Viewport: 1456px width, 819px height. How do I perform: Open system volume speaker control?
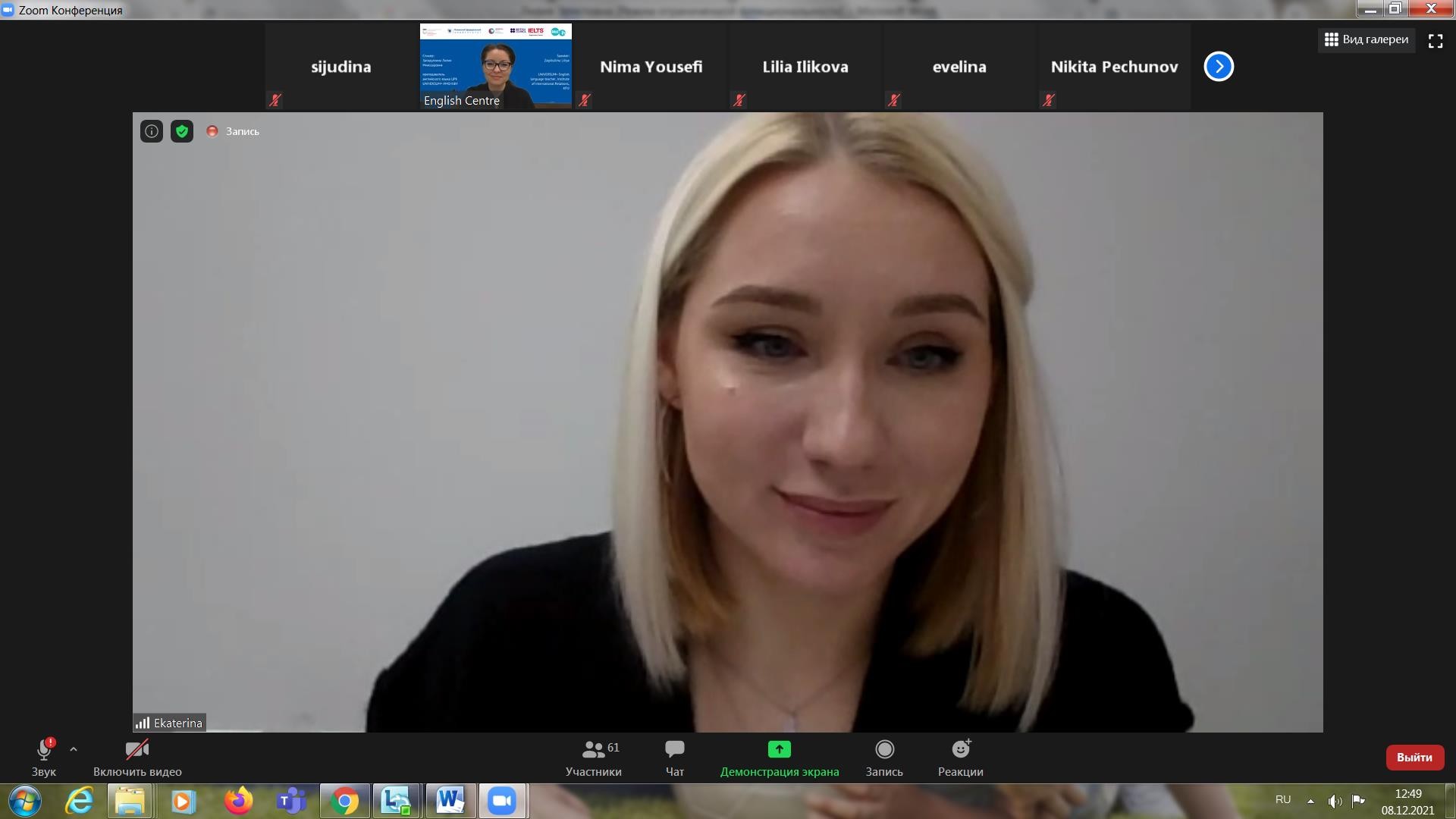point(1335,801)
